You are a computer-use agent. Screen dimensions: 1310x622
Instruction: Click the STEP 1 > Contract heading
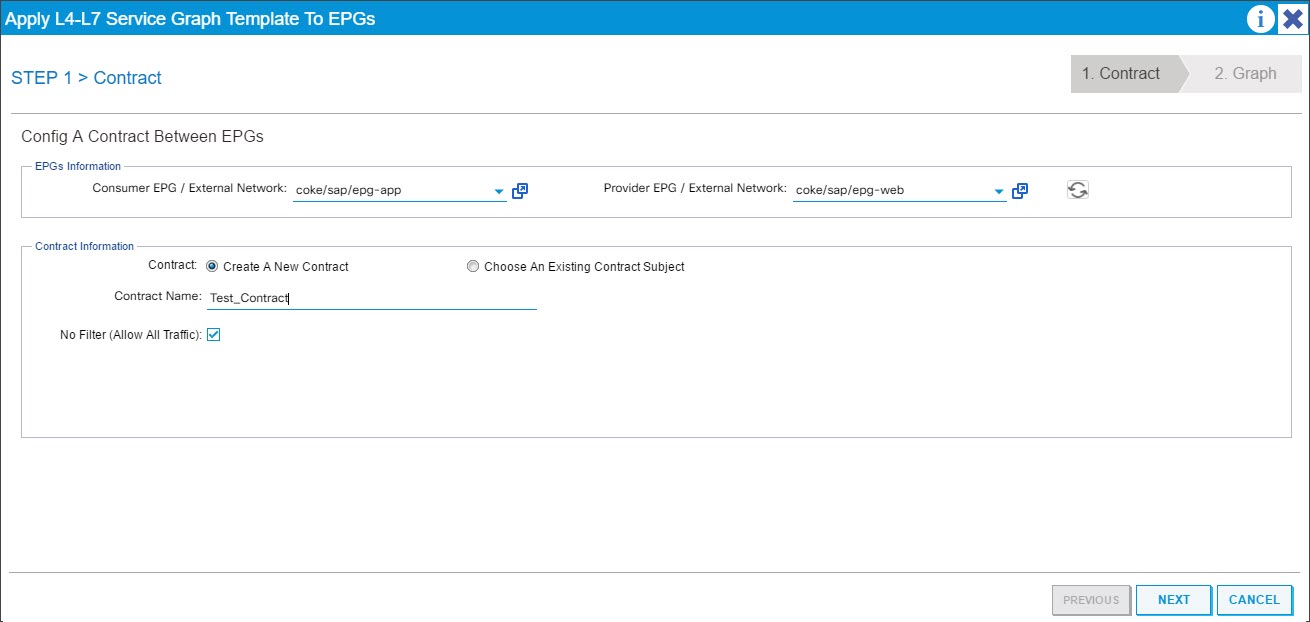(x=86, y=78)
